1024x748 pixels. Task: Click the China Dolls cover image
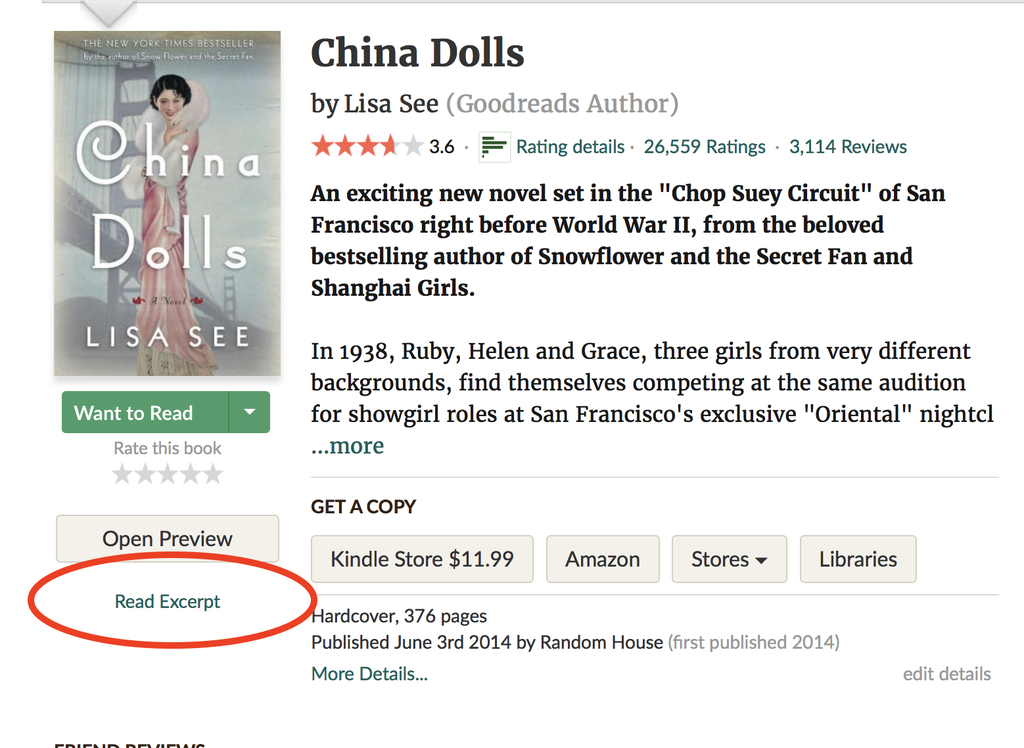[167, 203]
